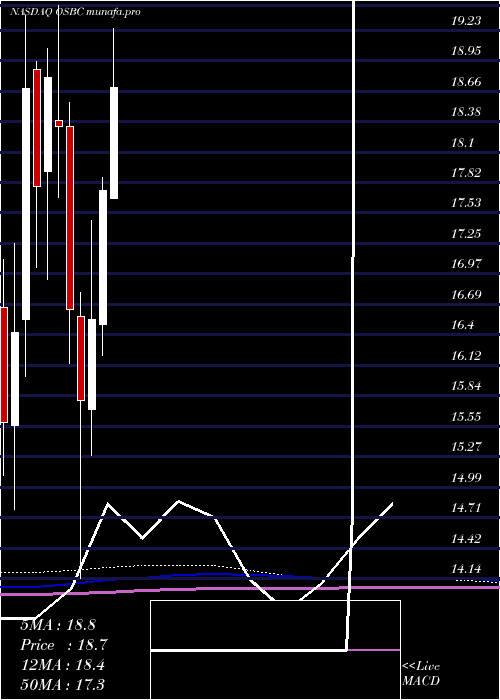This screenshot has height=700, width=500.
Task: Click the 18.38 price axis label
Action: click(466, 112)
